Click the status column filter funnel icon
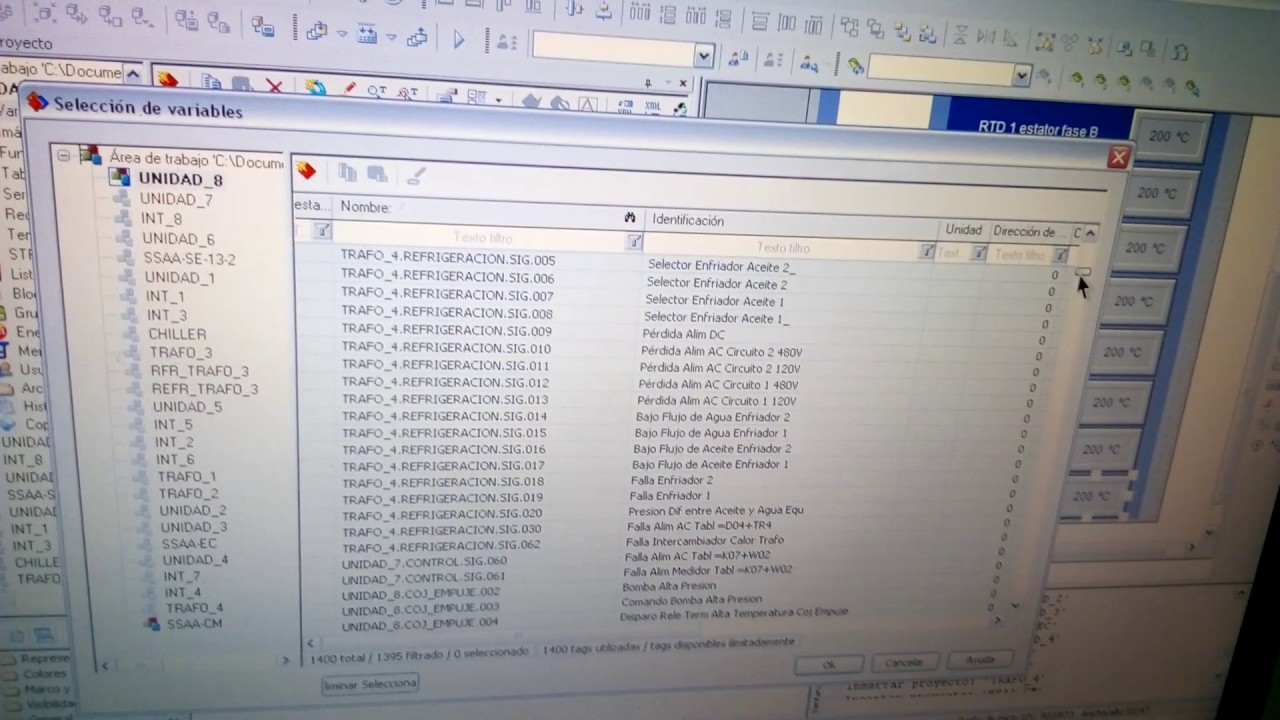Viewport: 1280px width, 720px height. (322, 231)
